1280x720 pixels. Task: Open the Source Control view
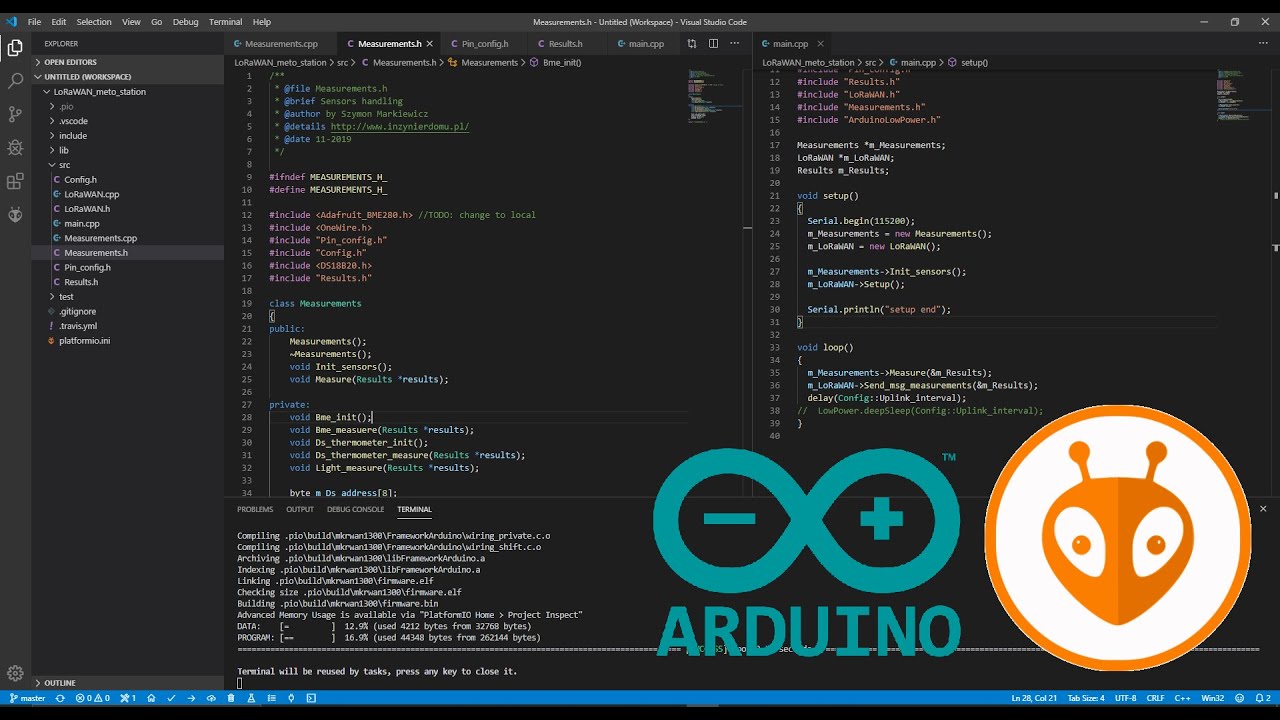pyautogui.click(x=15, y=114)
